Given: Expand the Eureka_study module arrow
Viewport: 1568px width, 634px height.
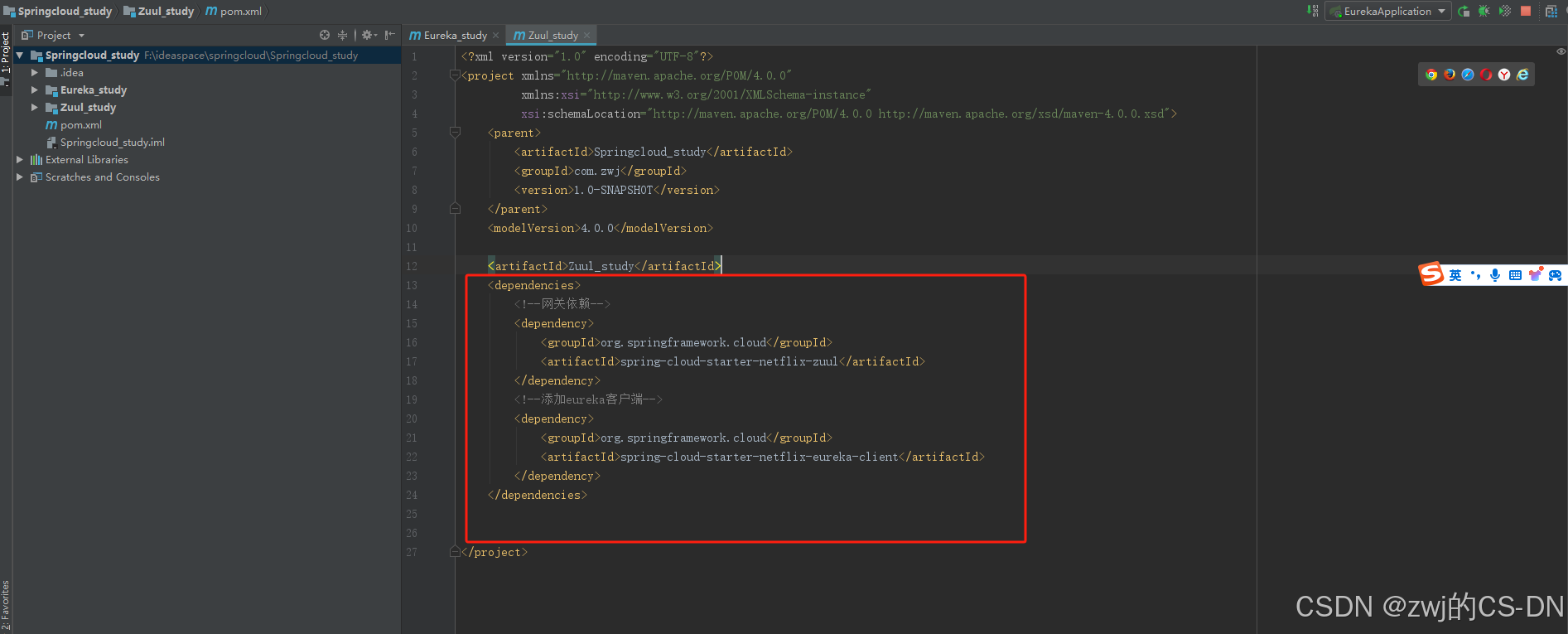Looking at the screenshot, I should [x=35, y=90].
